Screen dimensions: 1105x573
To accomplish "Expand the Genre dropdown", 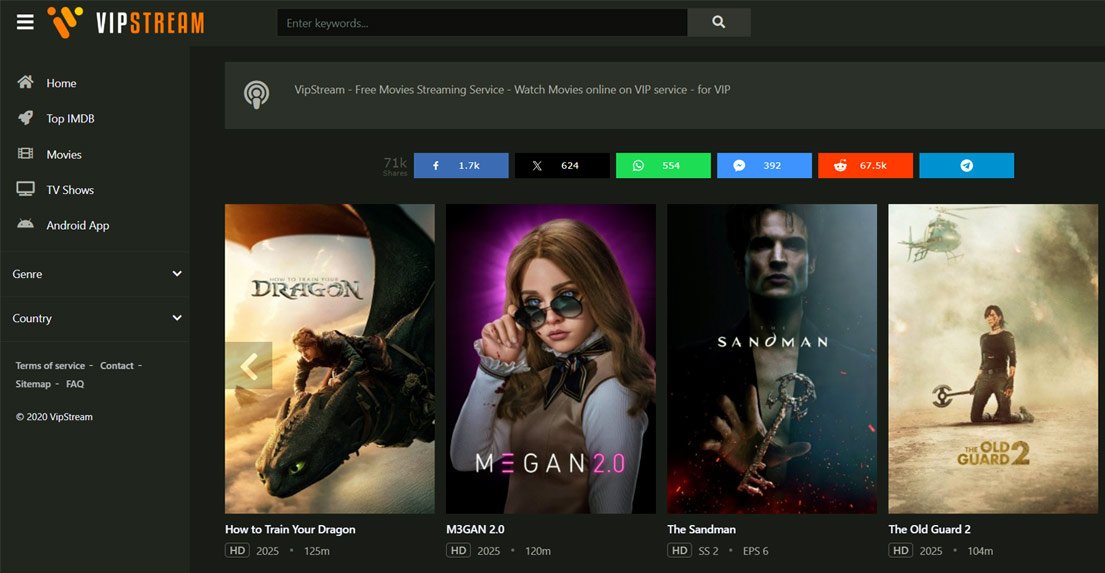I will tap(95, 273).
